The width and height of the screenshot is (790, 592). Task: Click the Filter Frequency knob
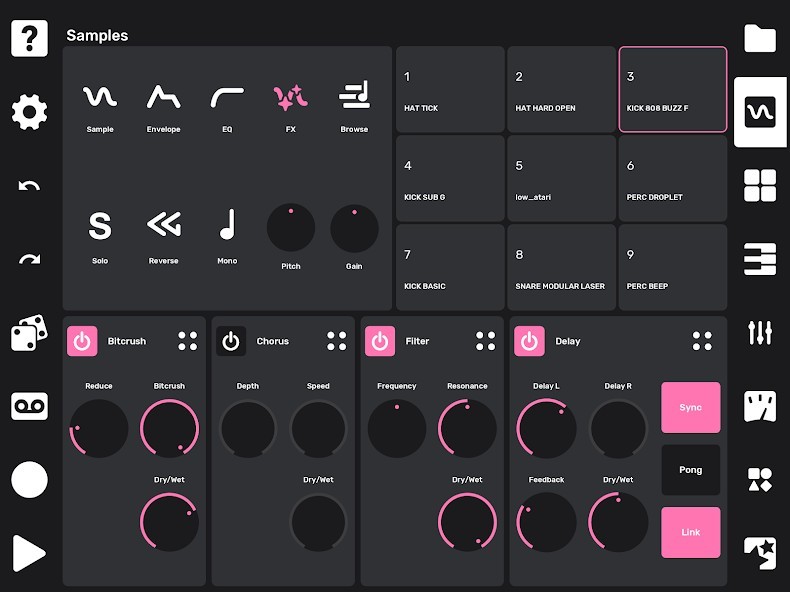397,429
